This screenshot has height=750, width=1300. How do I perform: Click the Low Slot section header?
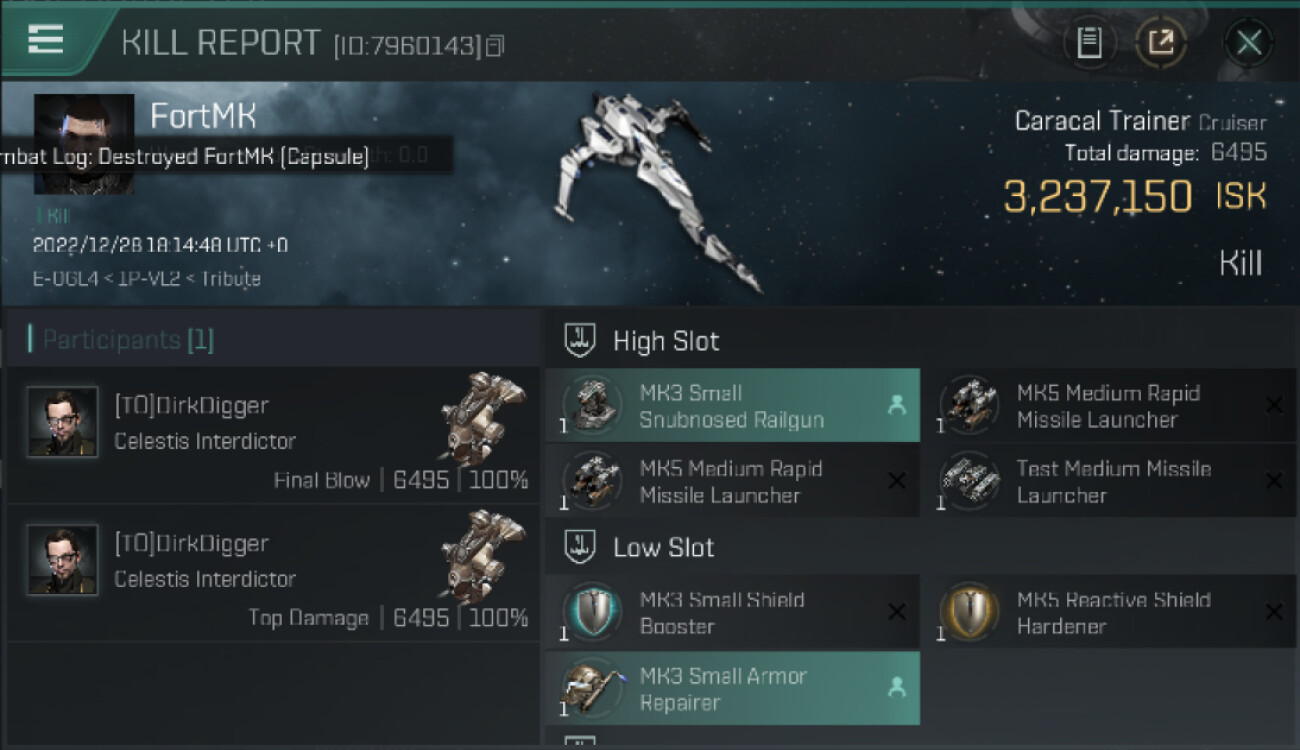(663, 547)
